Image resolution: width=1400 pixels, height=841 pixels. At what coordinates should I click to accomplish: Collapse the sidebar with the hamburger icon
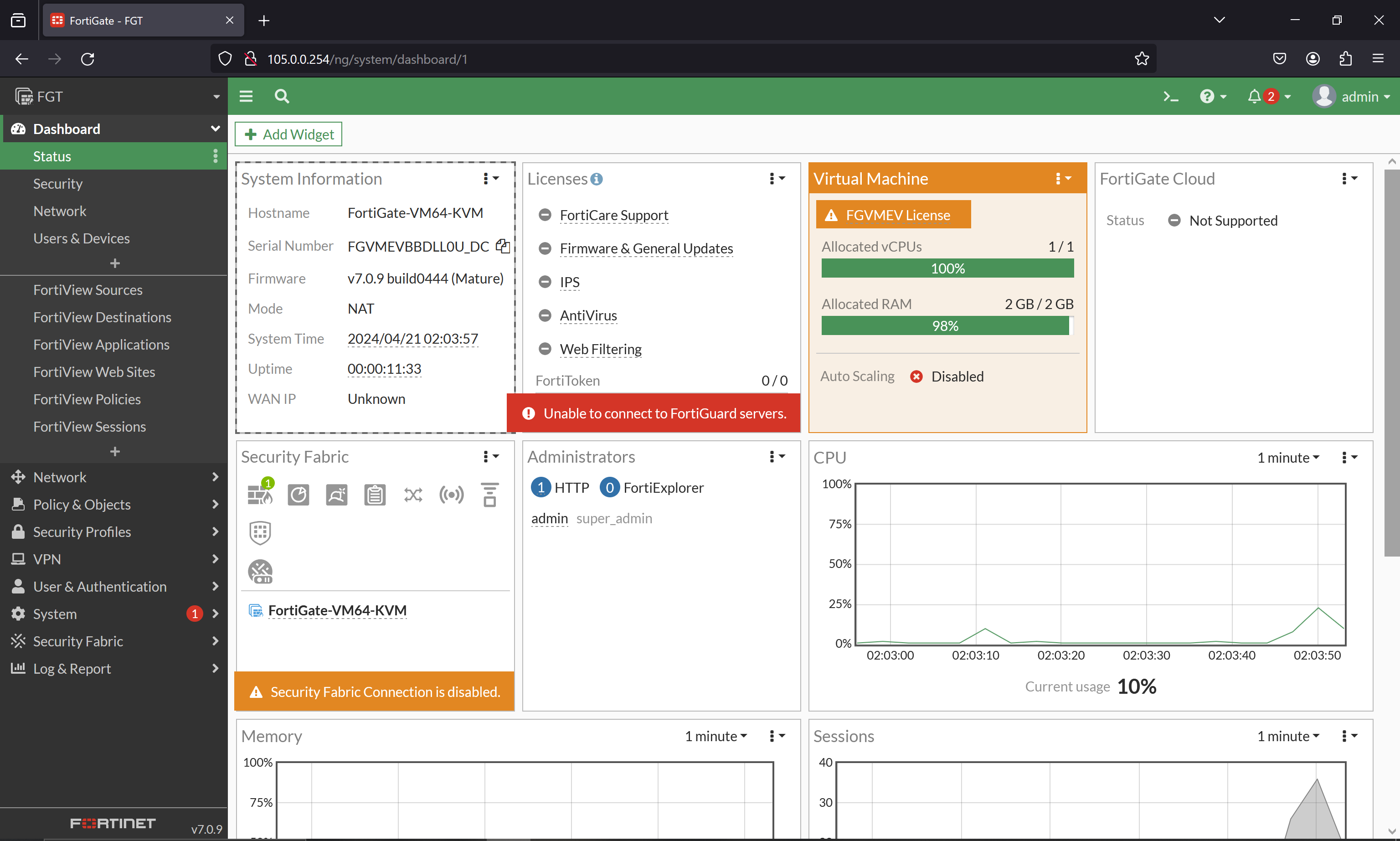pyautogui.click(x=246, y=96)
